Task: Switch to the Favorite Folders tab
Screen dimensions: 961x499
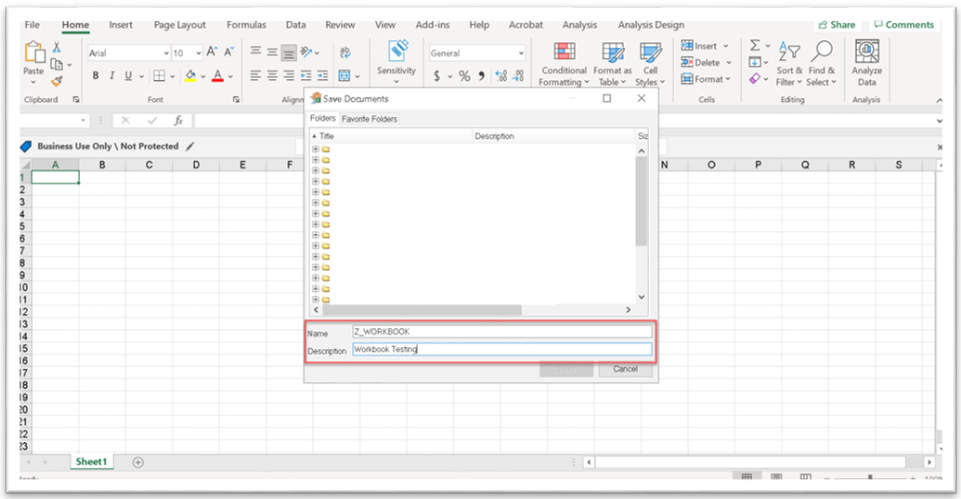Action: [x=369, y=119]
